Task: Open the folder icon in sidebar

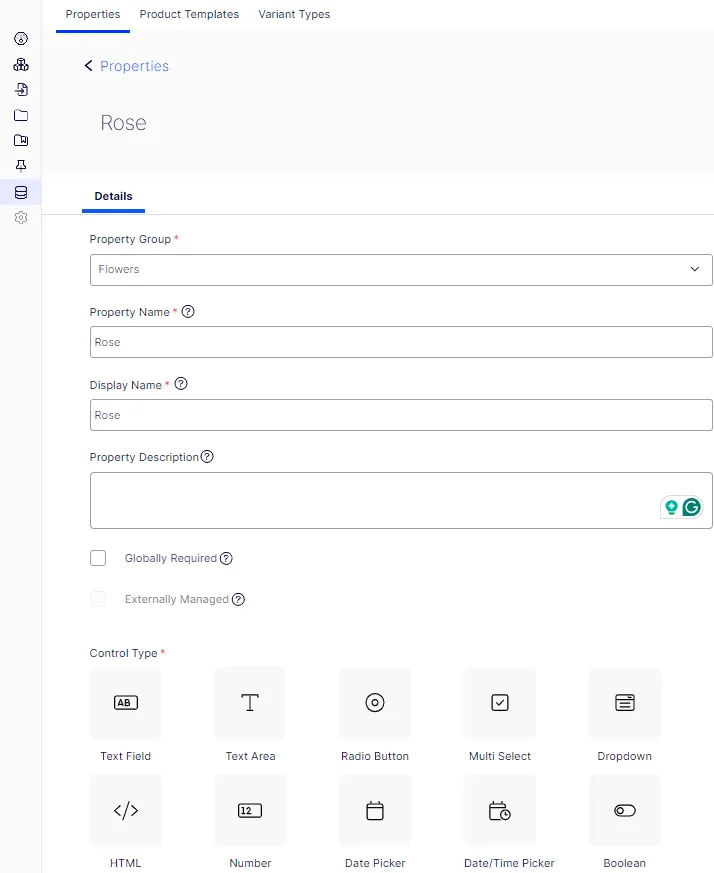Action: (21, 115)
